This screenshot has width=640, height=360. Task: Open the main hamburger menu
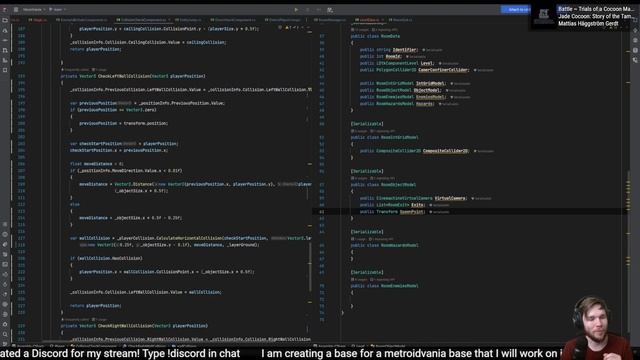(16, 9)
